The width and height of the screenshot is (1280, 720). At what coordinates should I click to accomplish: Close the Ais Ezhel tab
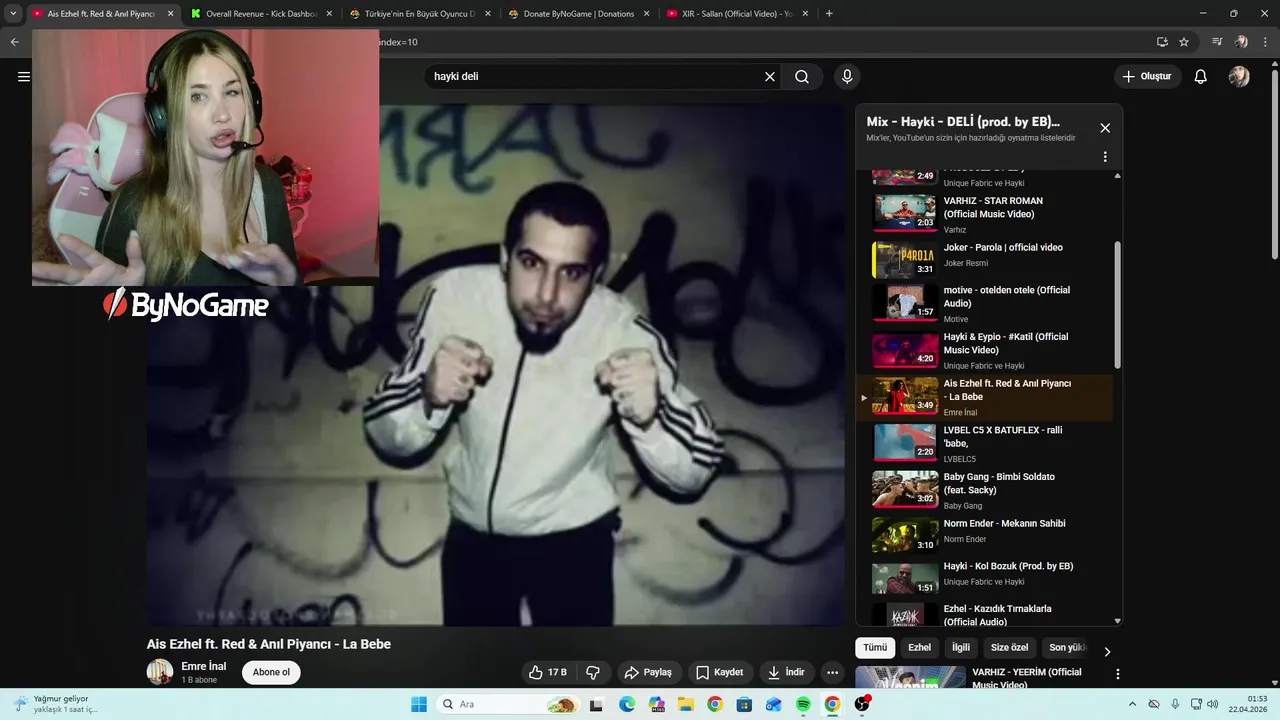170,14
